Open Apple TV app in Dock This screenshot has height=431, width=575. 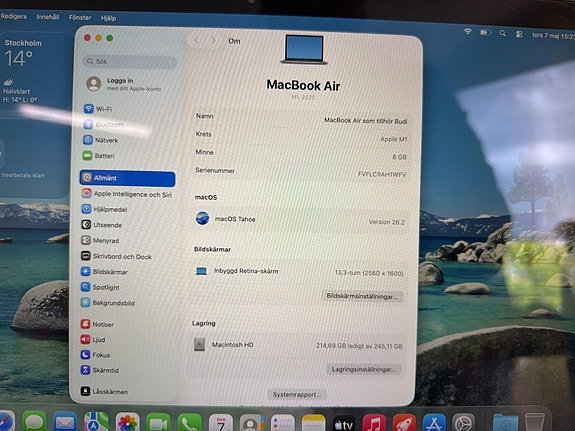344,424
